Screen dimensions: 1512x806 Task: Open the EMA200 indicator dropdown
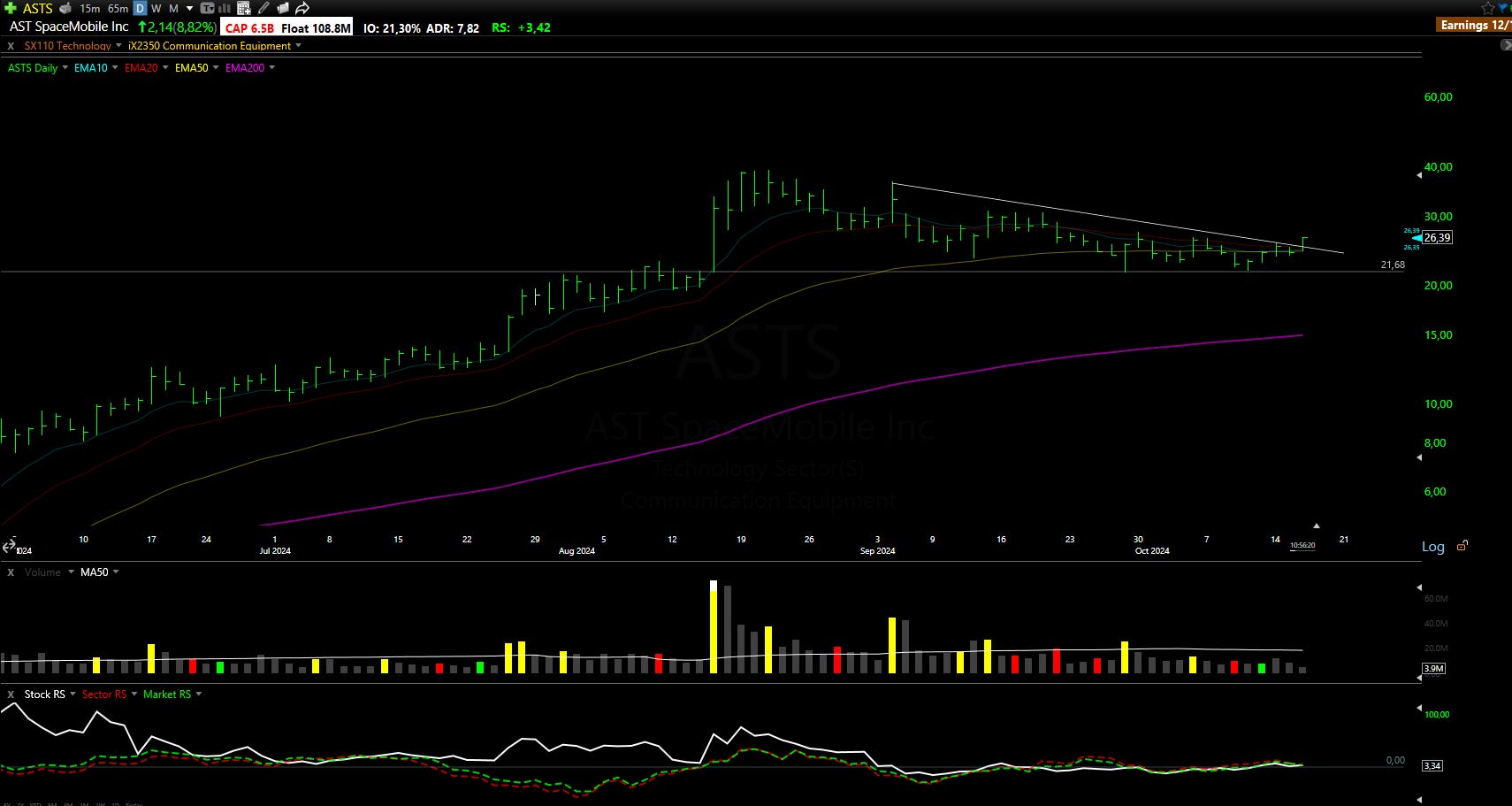point(271,68)
